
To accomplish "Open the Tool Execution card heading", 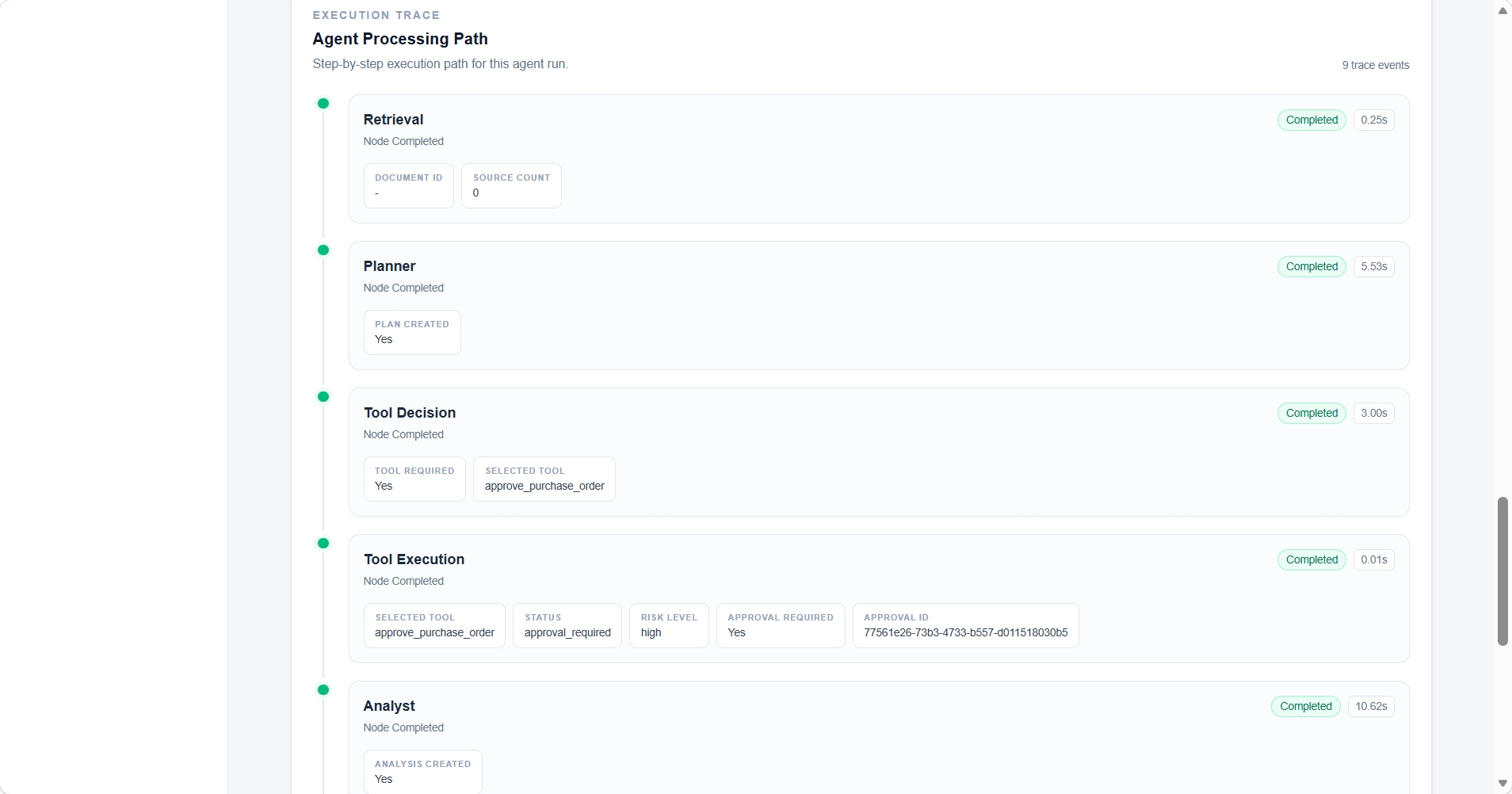I will tap(414, 559).
